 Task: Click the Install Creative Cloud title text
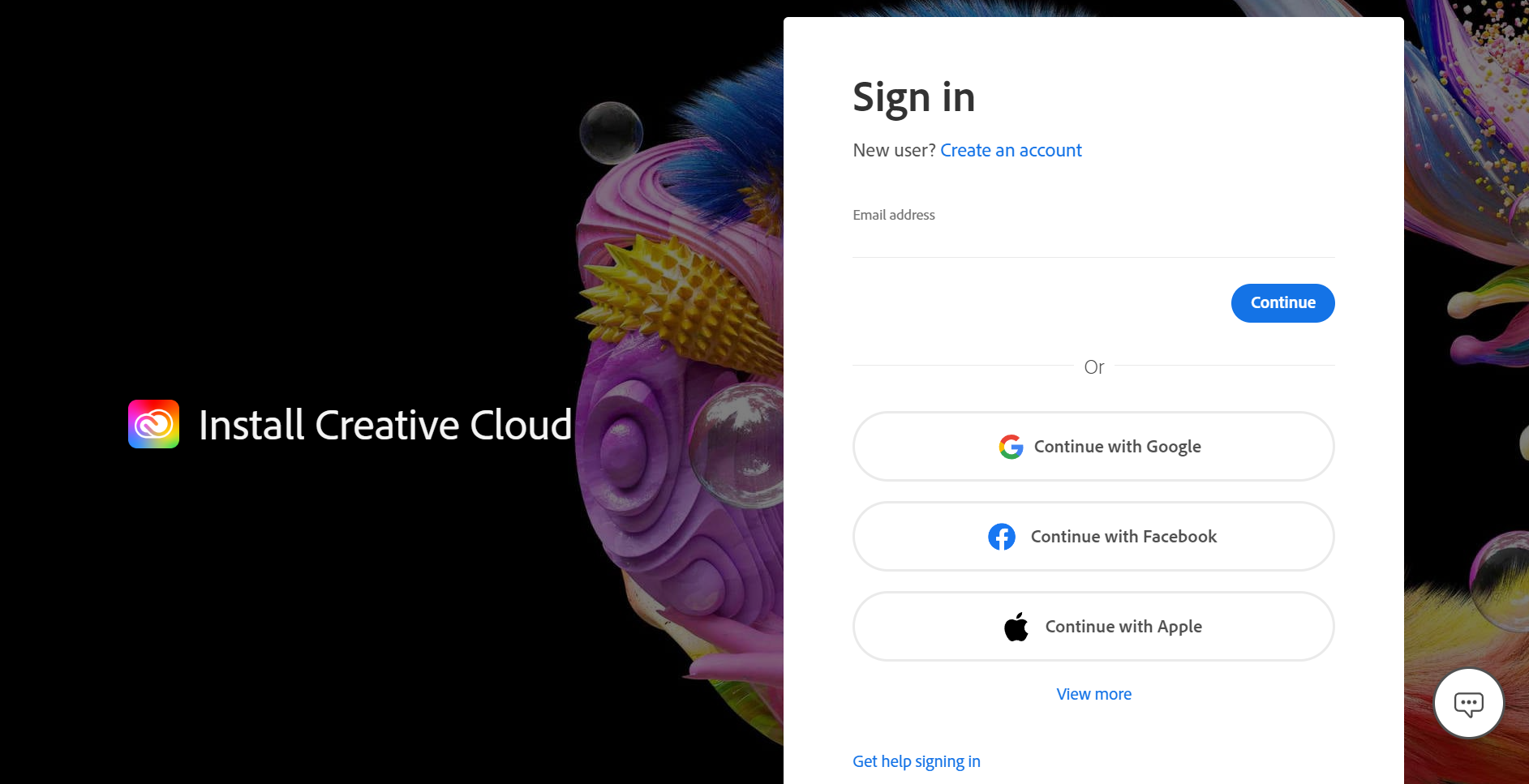pyautogui.click(x=385, y=425)
